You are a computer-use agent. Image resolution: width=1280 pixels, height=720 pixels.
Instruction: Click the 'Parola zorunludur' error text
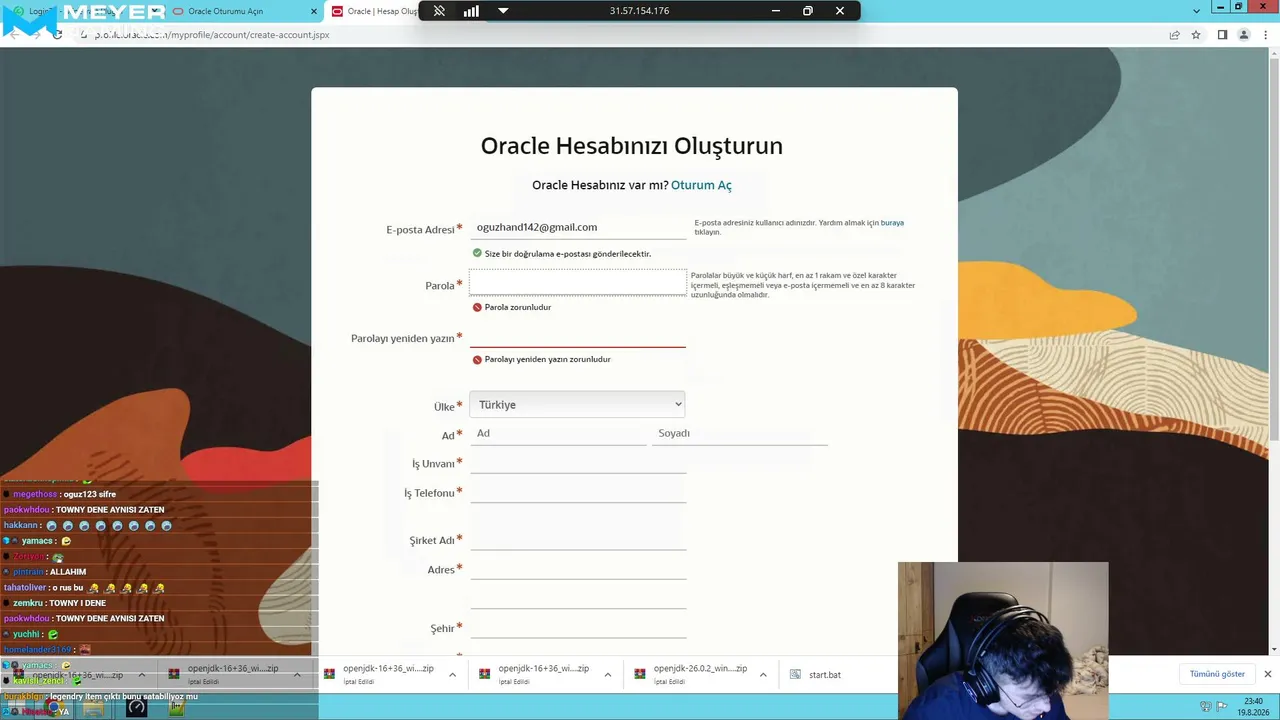[518, 307]
